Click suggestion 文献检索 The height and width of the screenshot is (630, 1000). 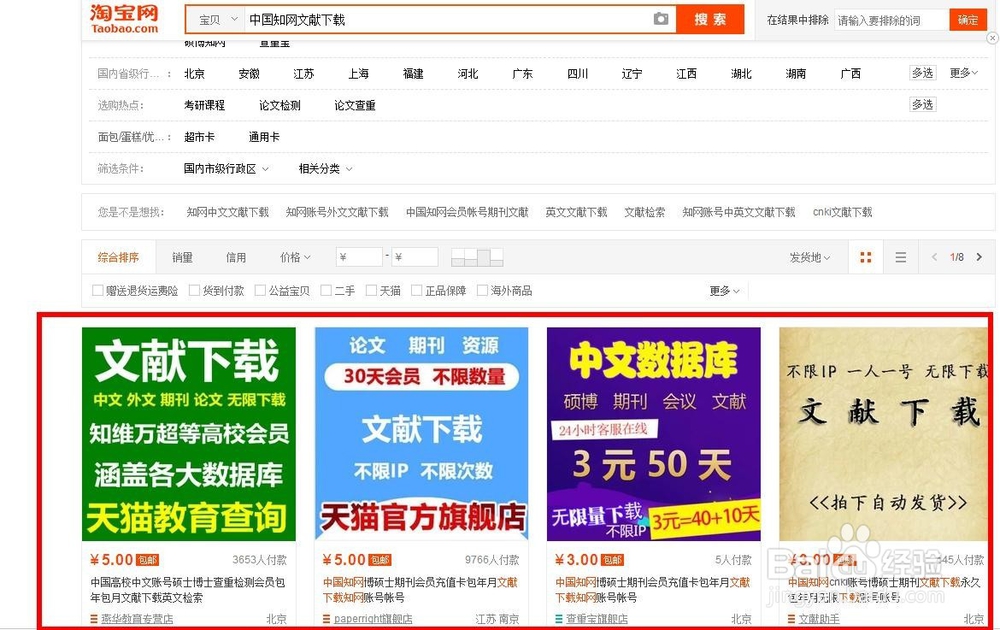[x=644, y=212]
